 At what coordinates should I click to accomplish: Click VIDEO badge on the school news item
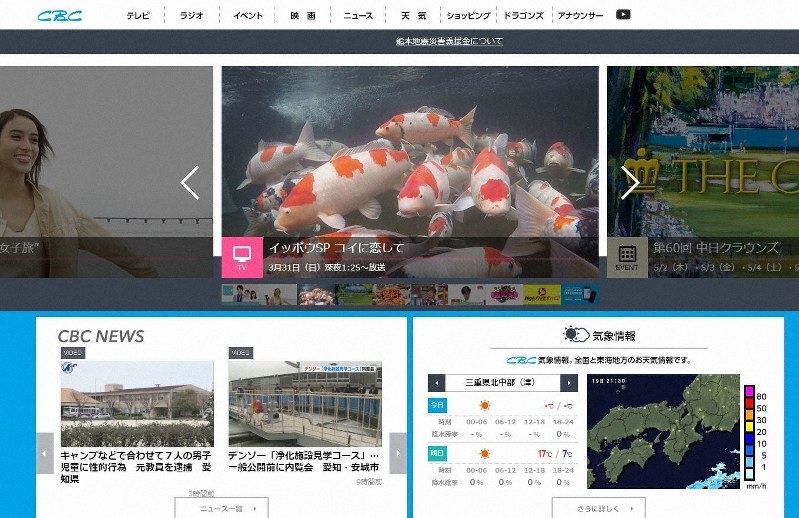(72, 353)
